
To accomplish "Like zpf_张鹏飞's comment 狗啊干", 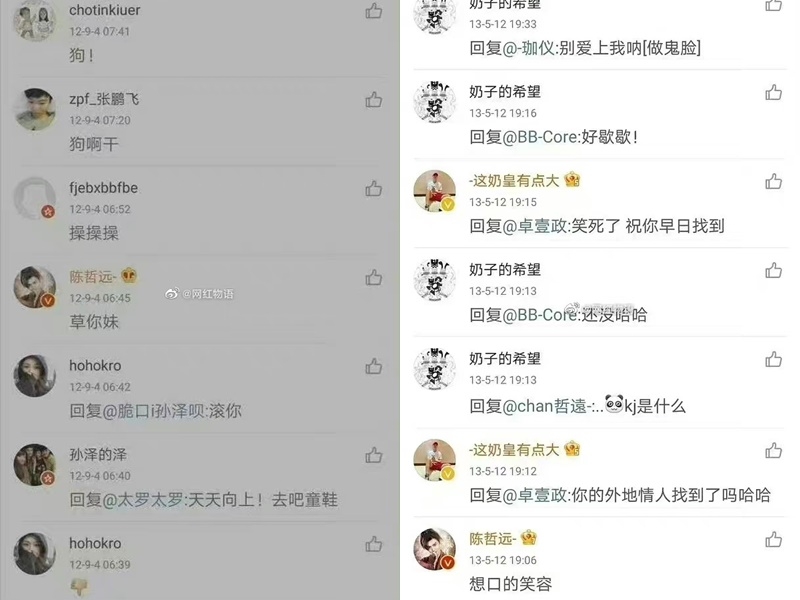I will pyautogui.click(x=373, y=99).
